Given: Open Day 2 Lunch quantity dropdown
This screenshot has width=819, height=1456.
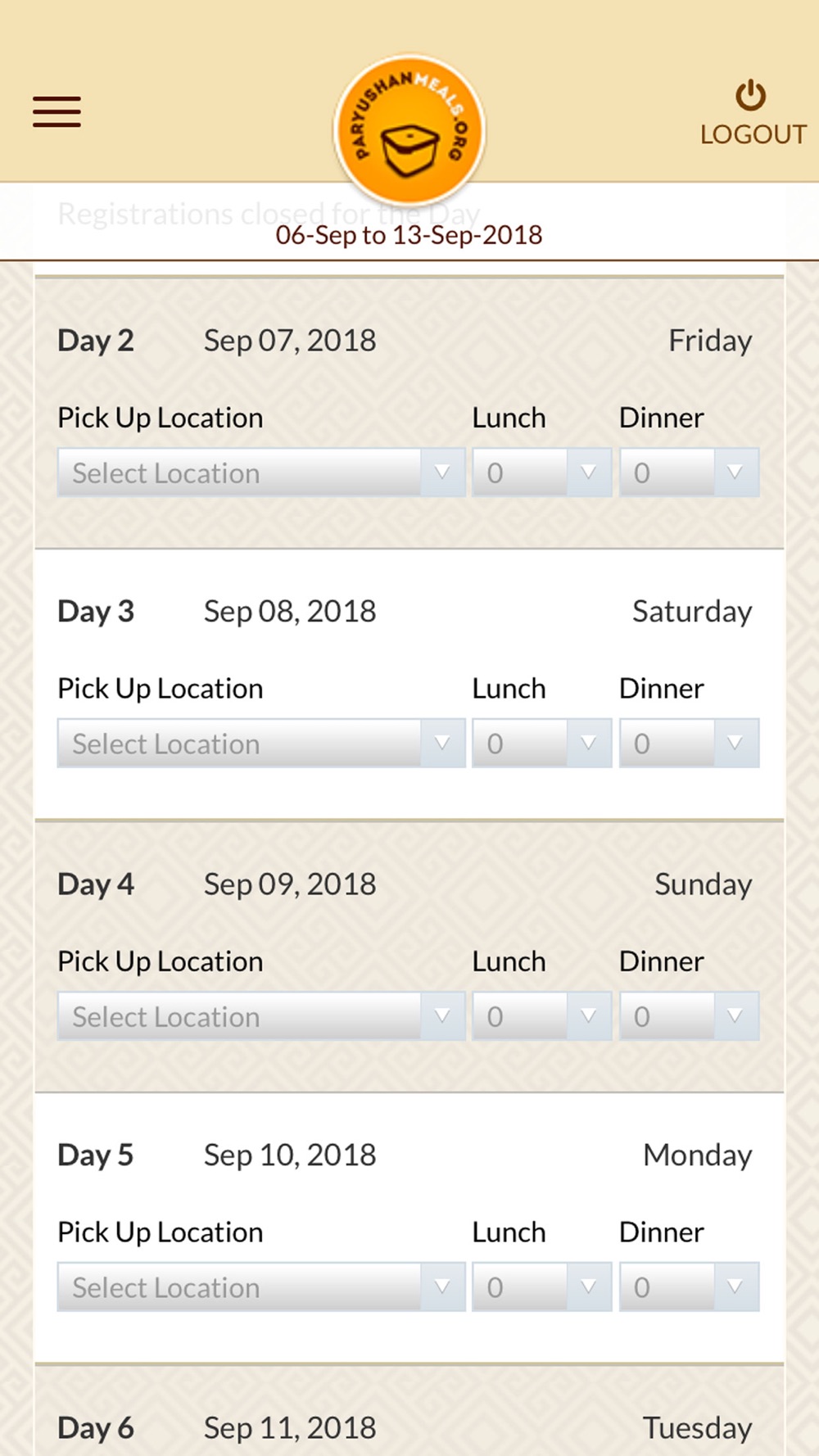Looking at the screenshot, I should pos(541,473).
